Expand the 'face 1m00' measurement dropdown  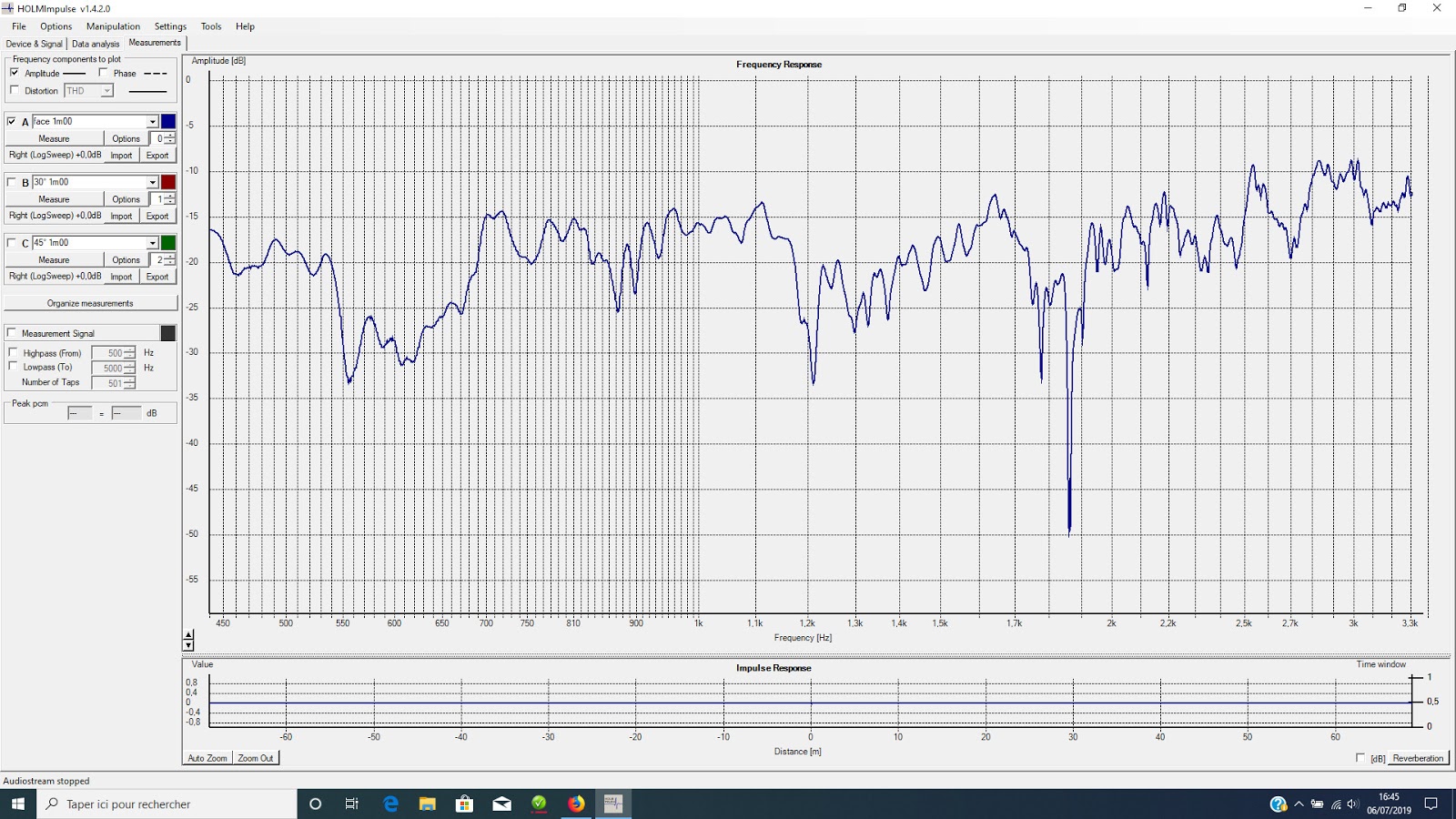point(152,121)
